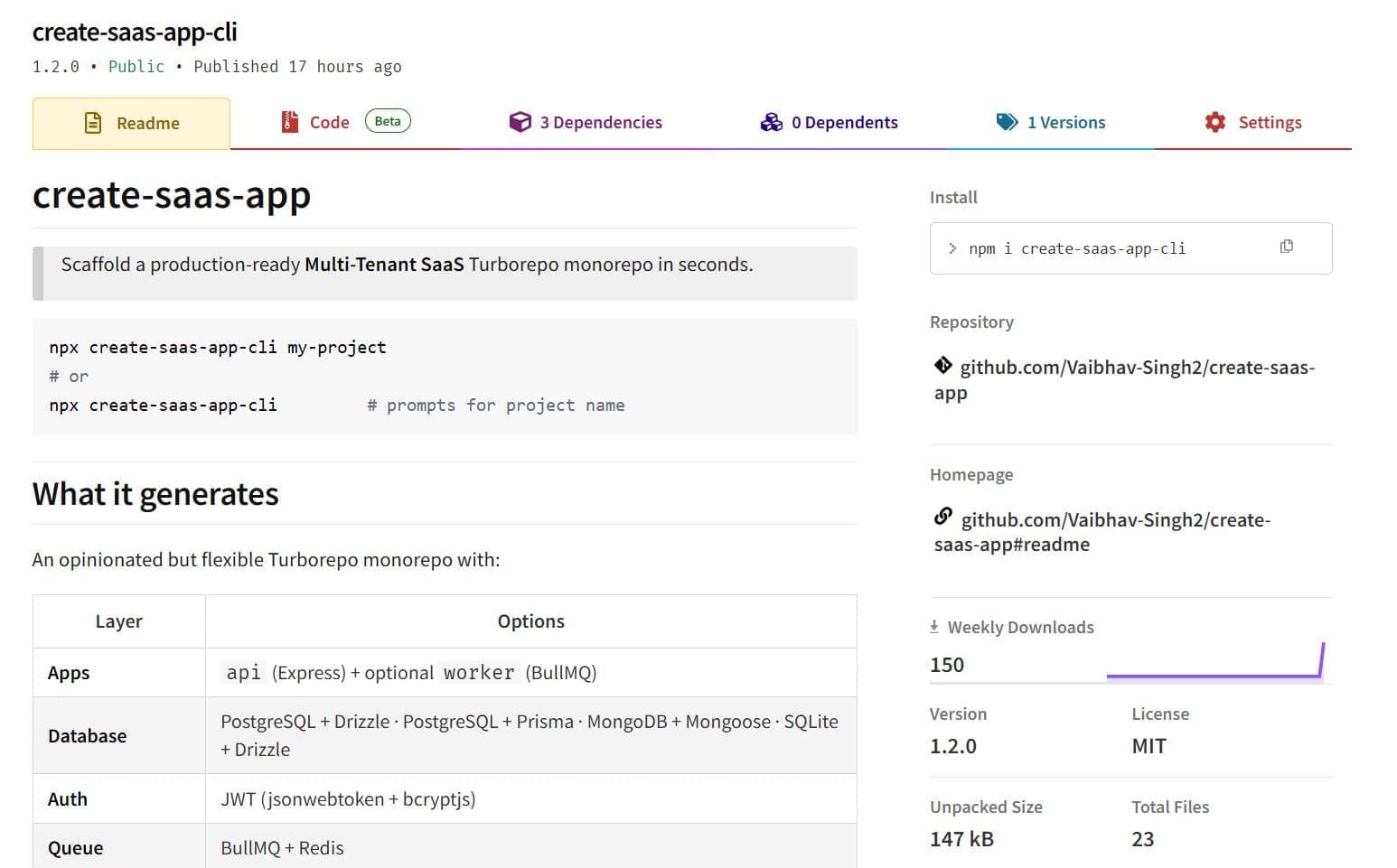This screenshot has height=868, width=1397.
Task: Click the total files value 23
Action: [1142, 839]
